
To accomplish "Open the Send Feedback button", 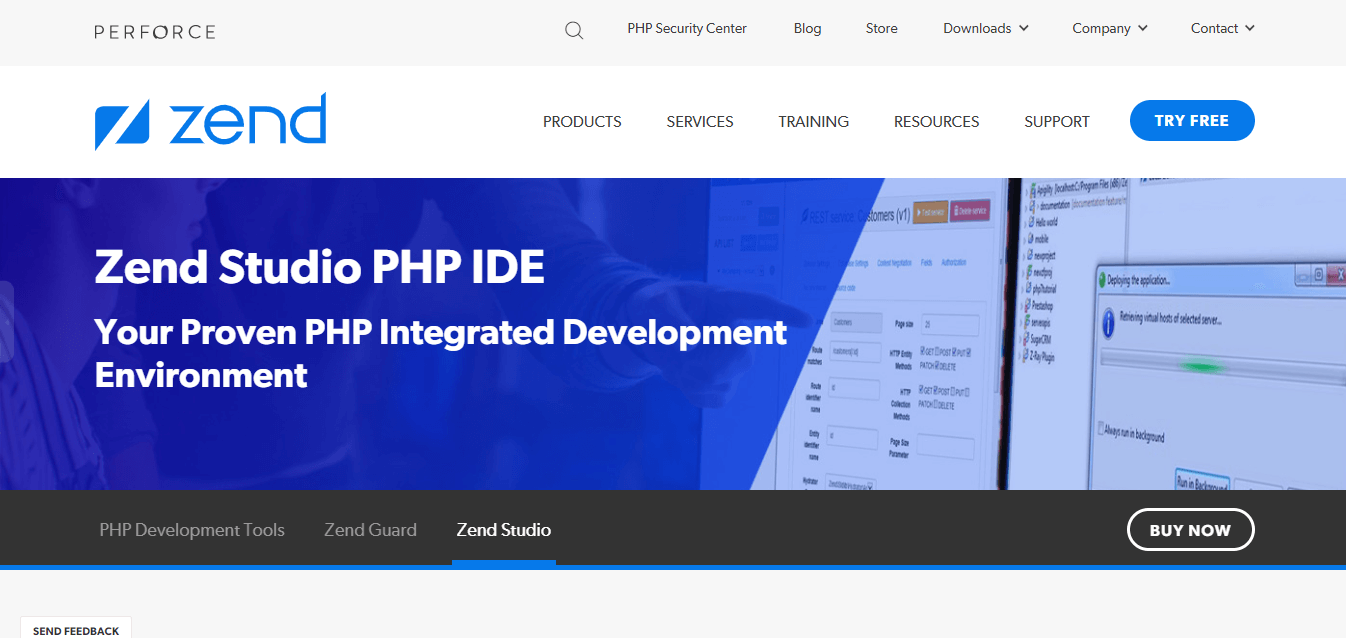I will [76, 630].
